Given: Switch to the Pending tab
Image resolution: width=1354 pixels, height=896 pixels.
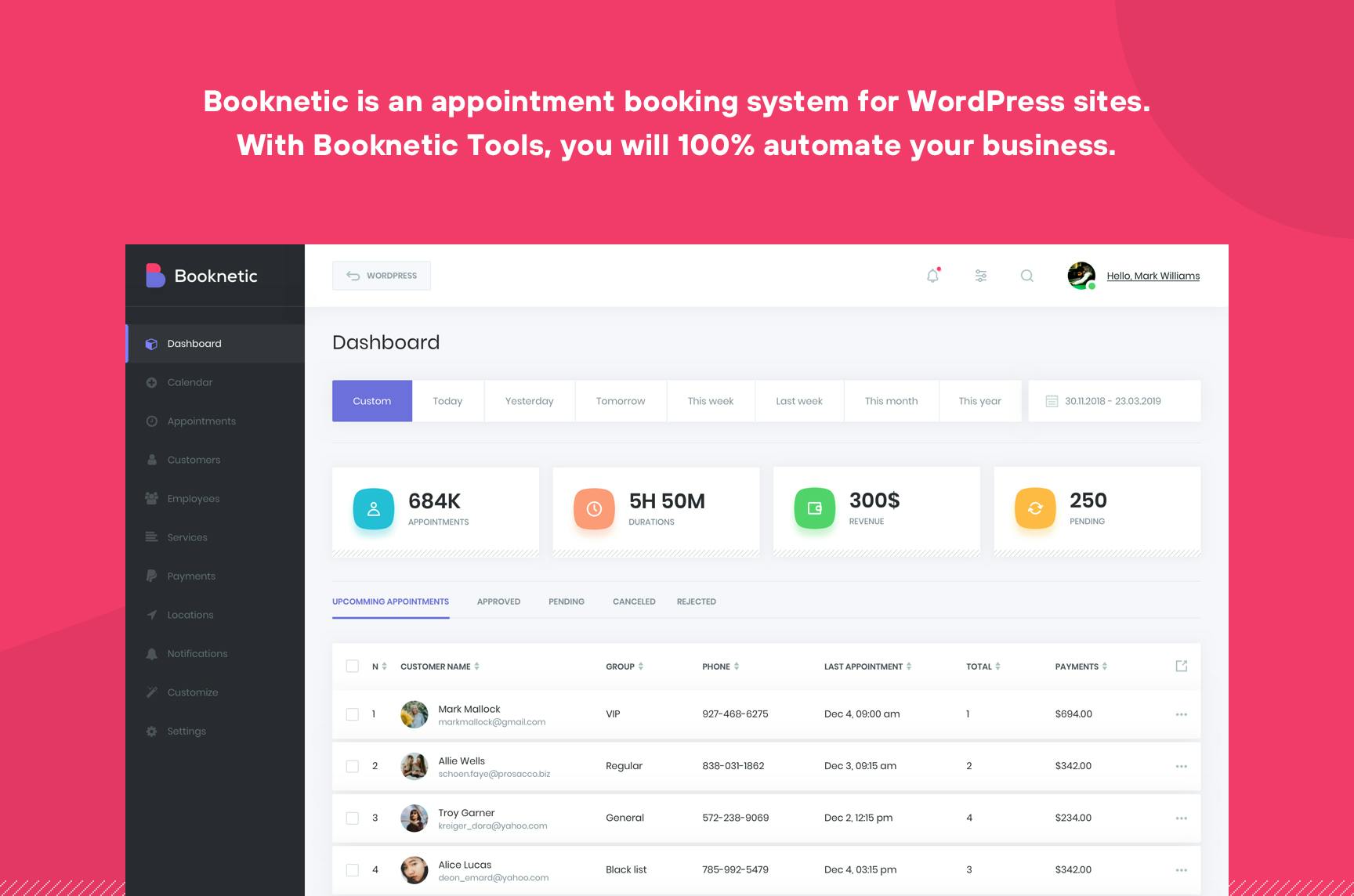Looking at the screenshot, I should (x=567, y=602).
